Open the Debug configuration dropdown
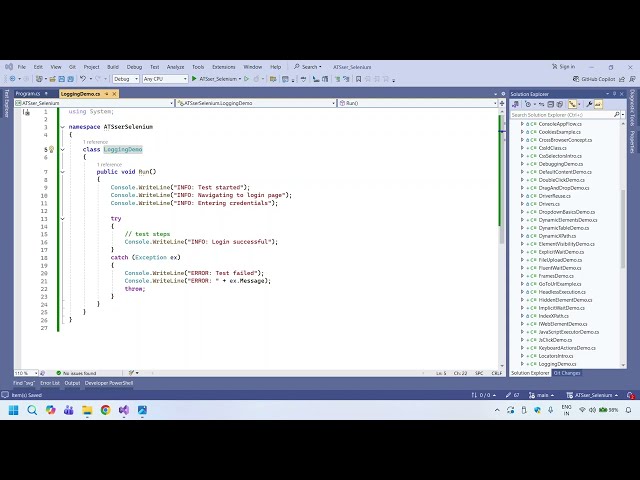This screenshot has width=640, height=480. 125,79
